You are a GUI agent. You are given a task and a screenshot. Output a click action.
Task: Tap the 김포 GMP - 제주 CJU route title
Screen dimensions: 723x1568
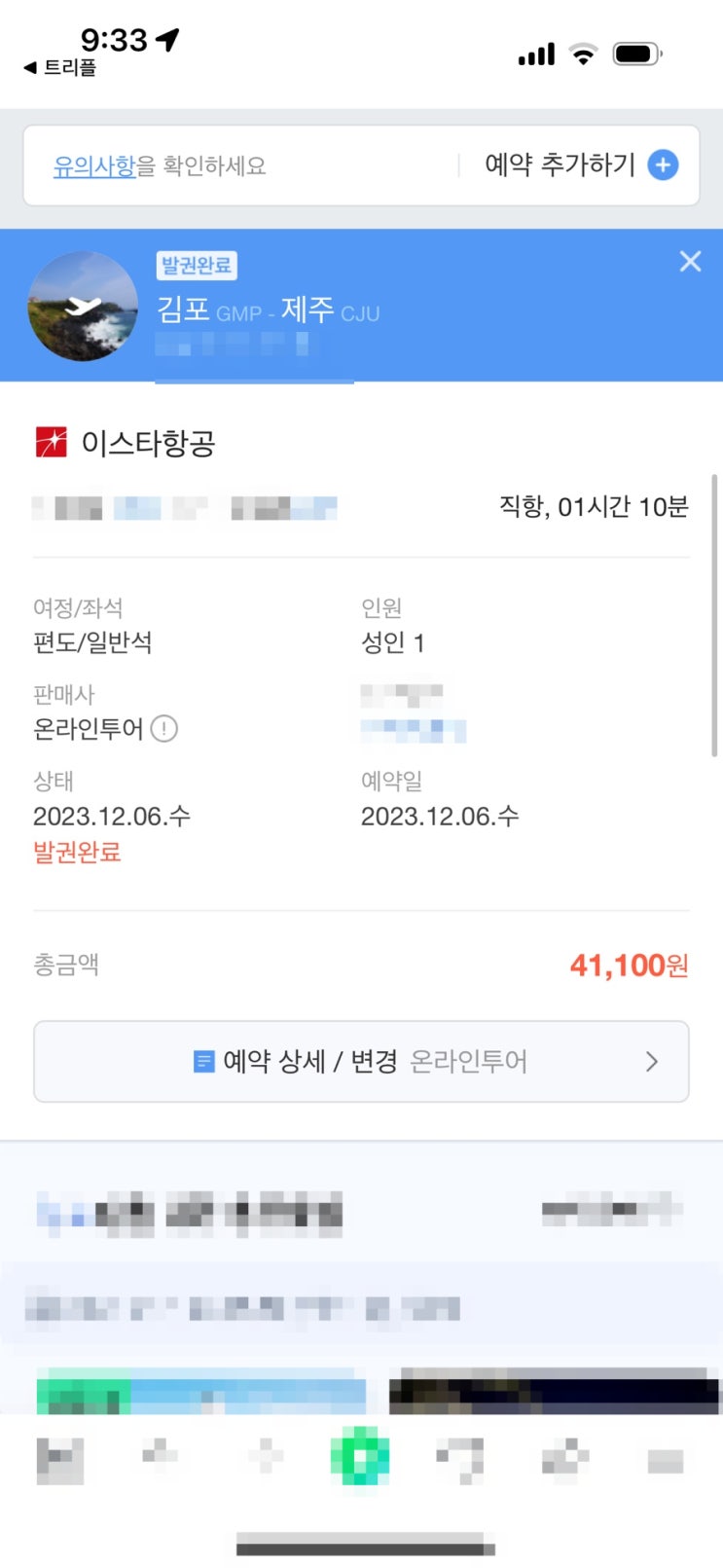269,310
